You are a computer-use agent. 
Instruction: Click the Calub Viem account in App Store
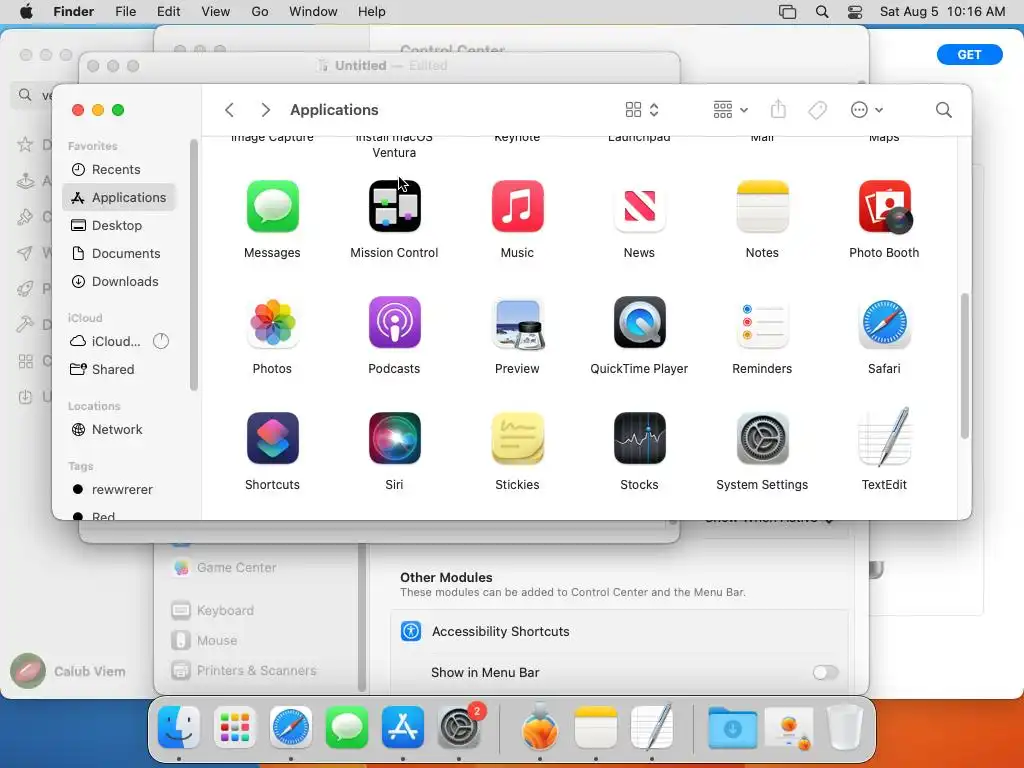tap(68, 671)
